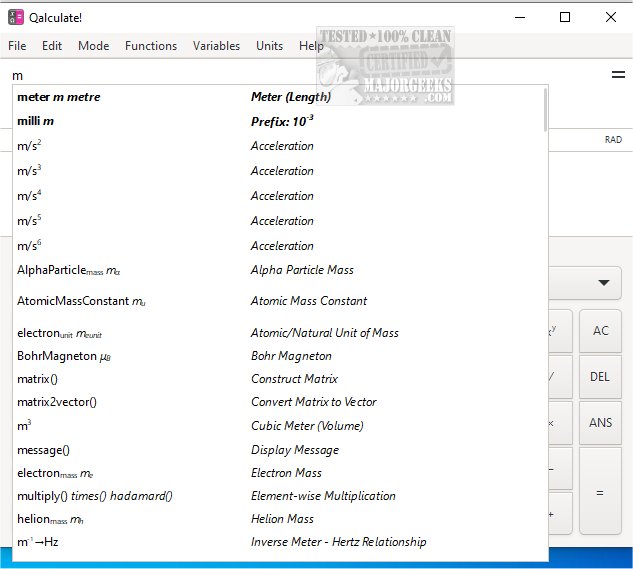Open the Mode menu

tap(93, 46)
